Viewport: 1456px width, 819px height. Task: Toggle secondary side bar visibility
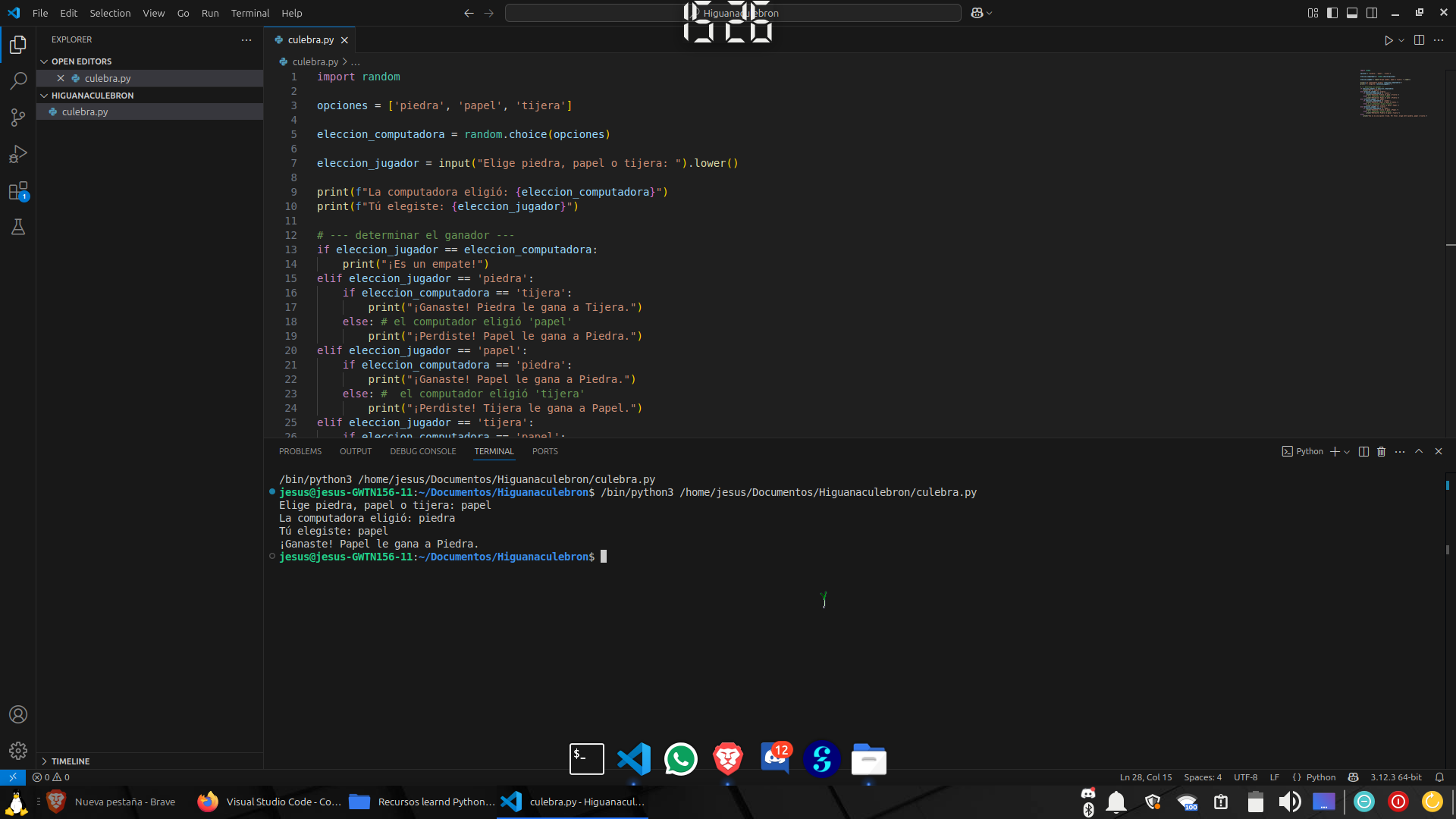(x=1372, y=13)
